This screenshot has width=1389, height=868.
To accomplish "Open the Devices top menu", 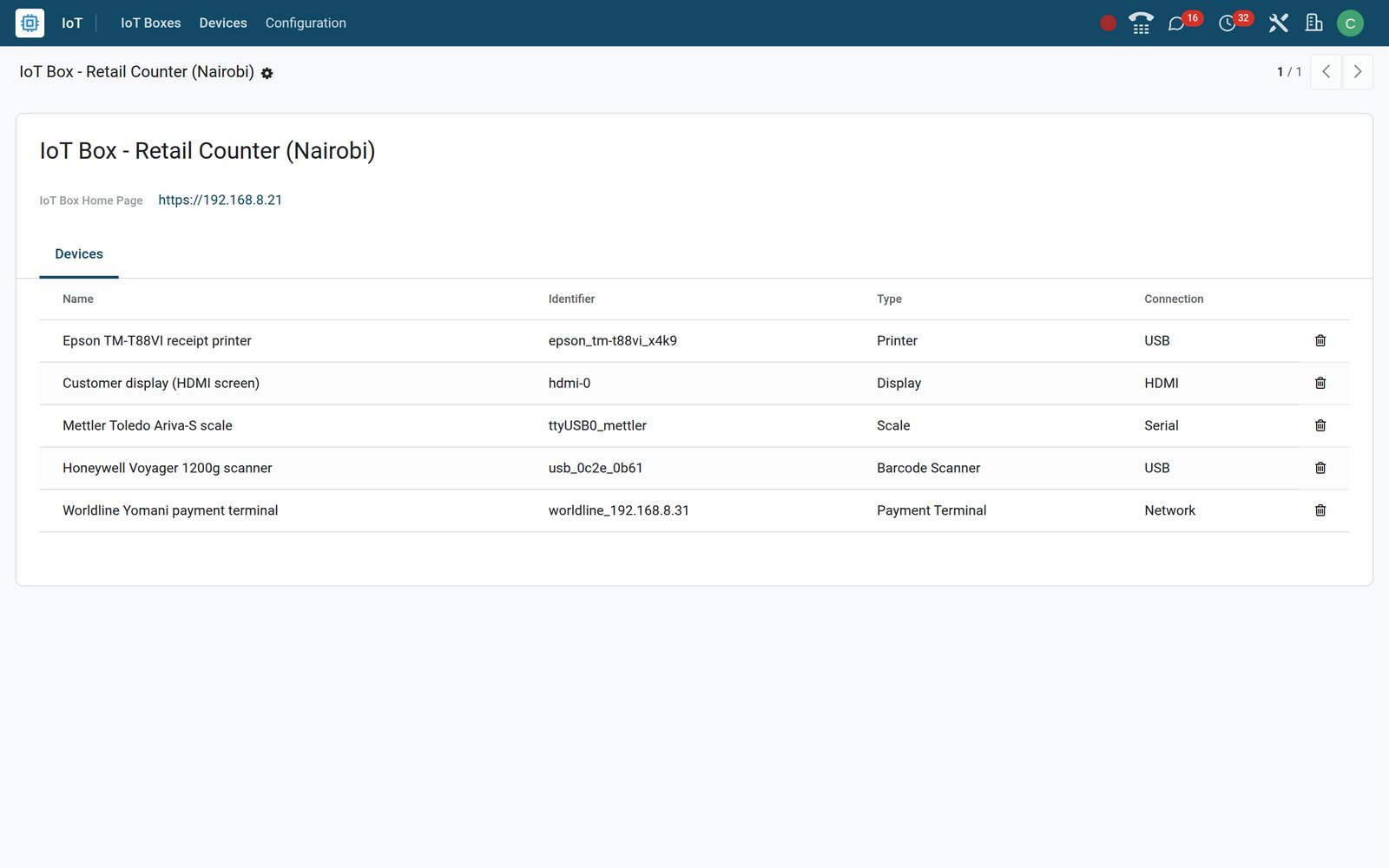I will [x=223, y=23].
